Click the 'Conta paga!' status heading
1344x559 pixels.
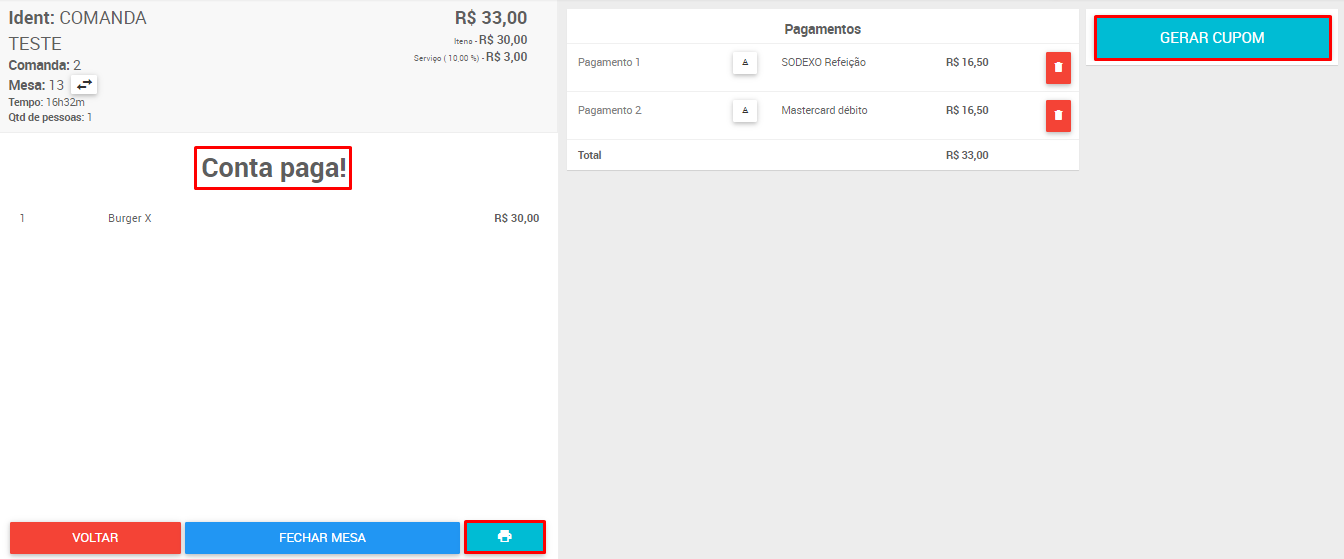click(273, 168)
